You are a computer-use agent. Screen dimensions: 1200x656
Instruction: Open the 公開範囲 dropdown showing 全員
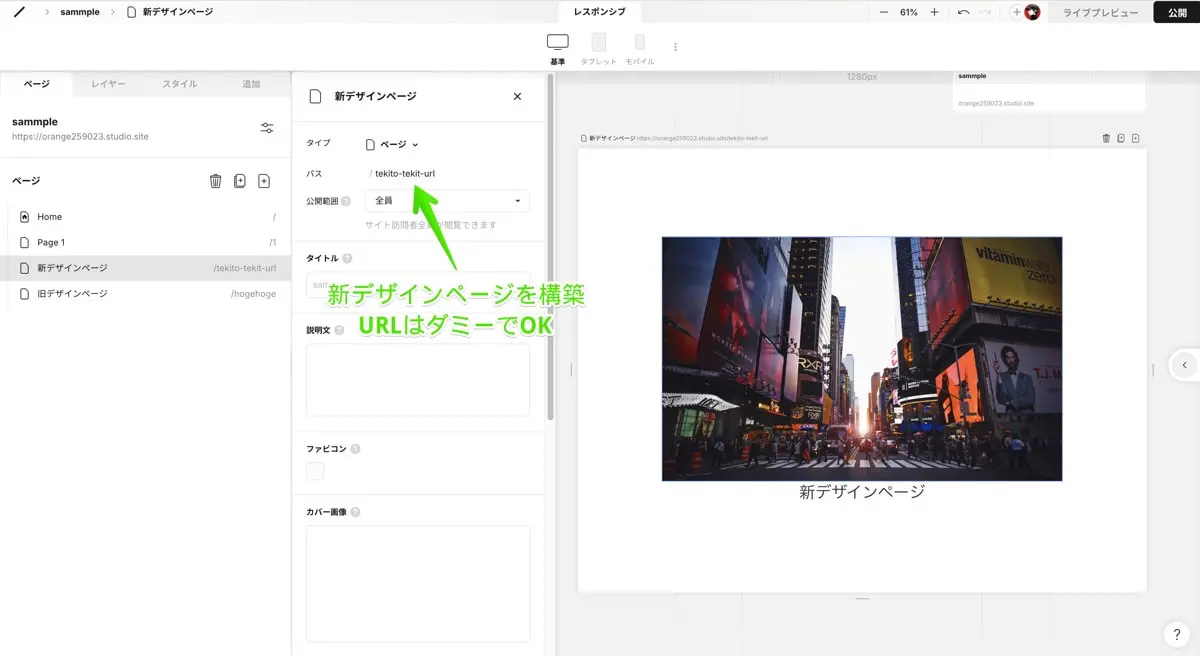point(447,200)
